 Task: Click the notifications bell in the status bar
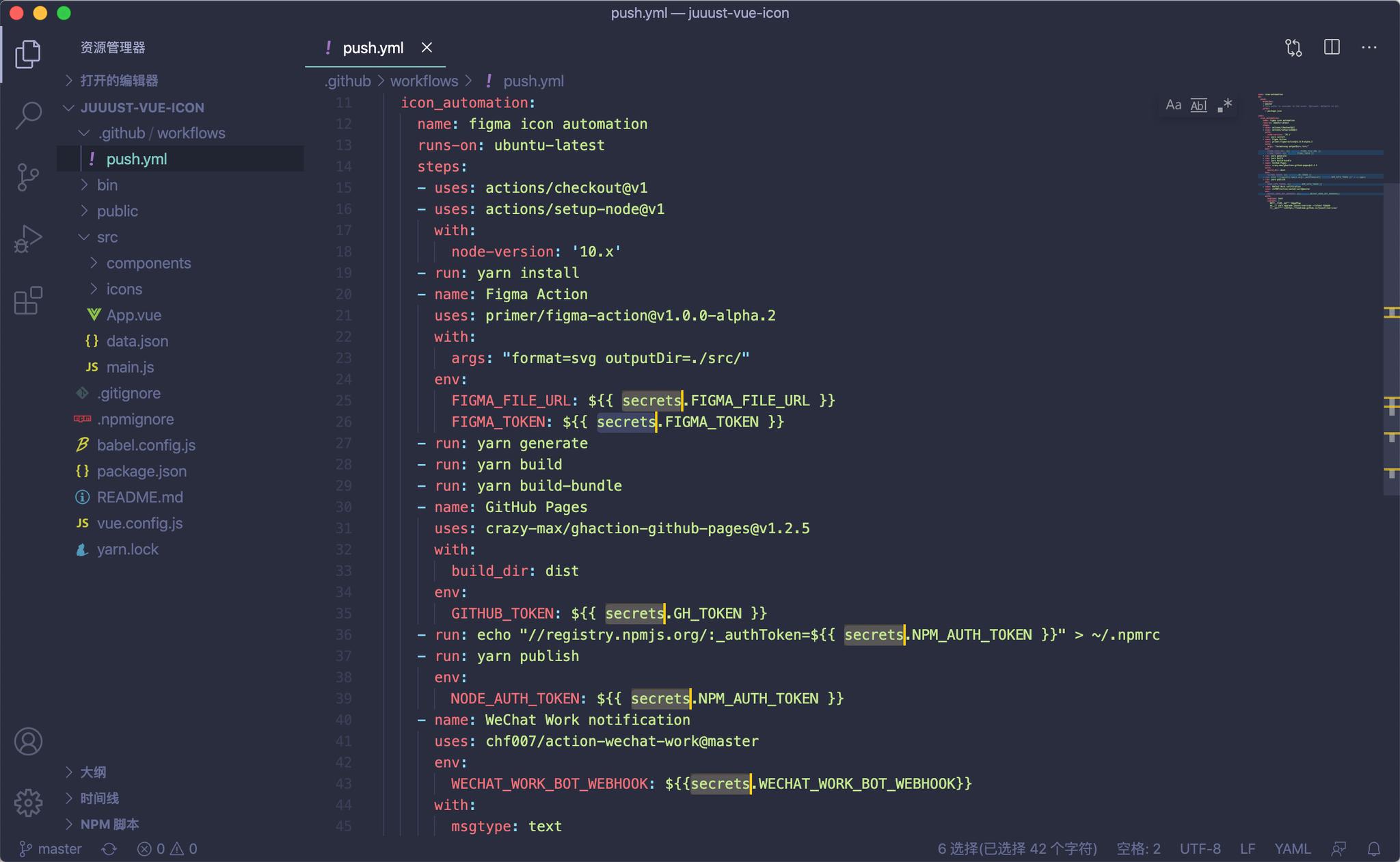pyautogui.click(x=1374, y=848)
